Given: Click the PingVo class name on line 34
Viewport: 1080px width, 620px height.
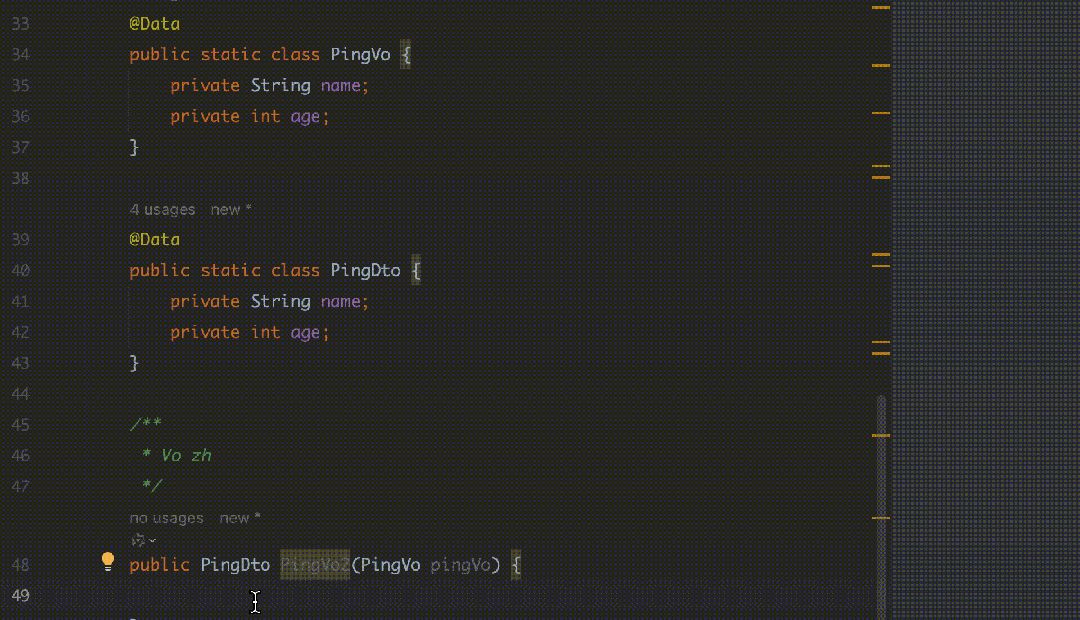Looking at the screenshot, I should point(360,54).
